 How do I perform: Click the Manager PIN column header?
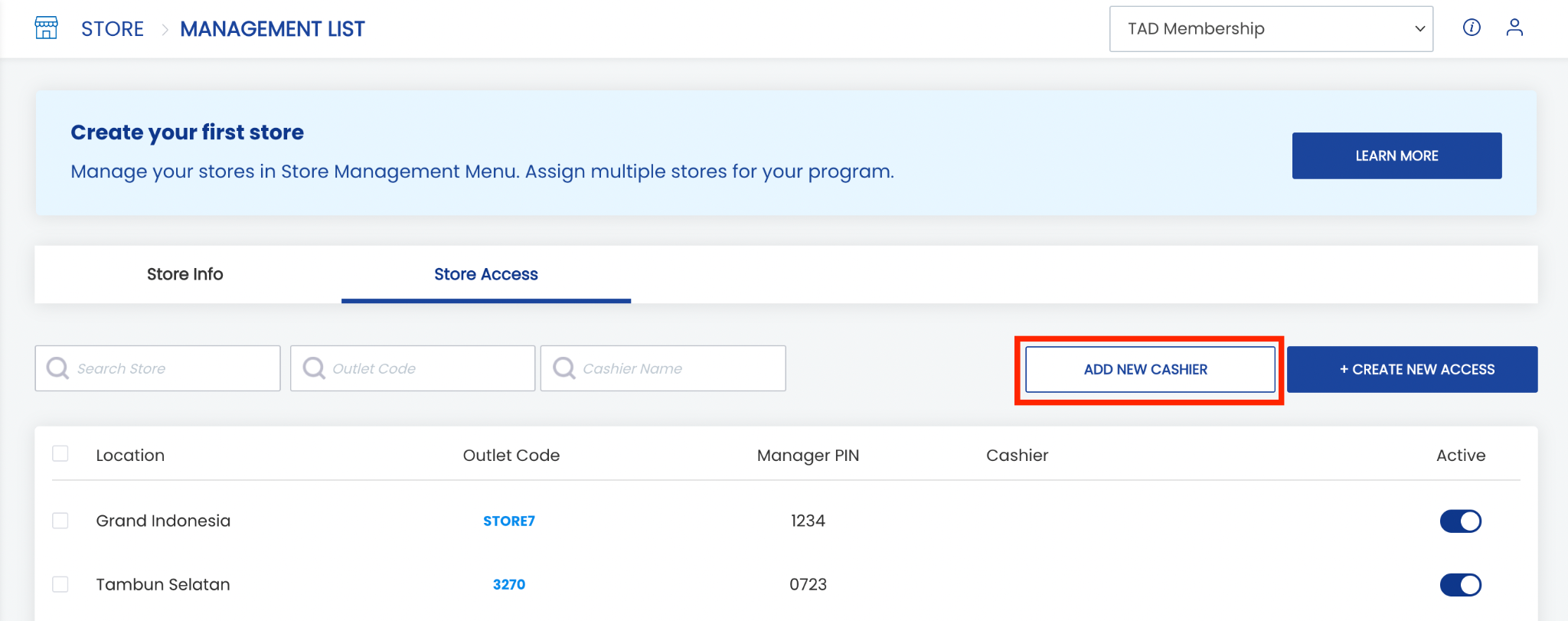808,455
